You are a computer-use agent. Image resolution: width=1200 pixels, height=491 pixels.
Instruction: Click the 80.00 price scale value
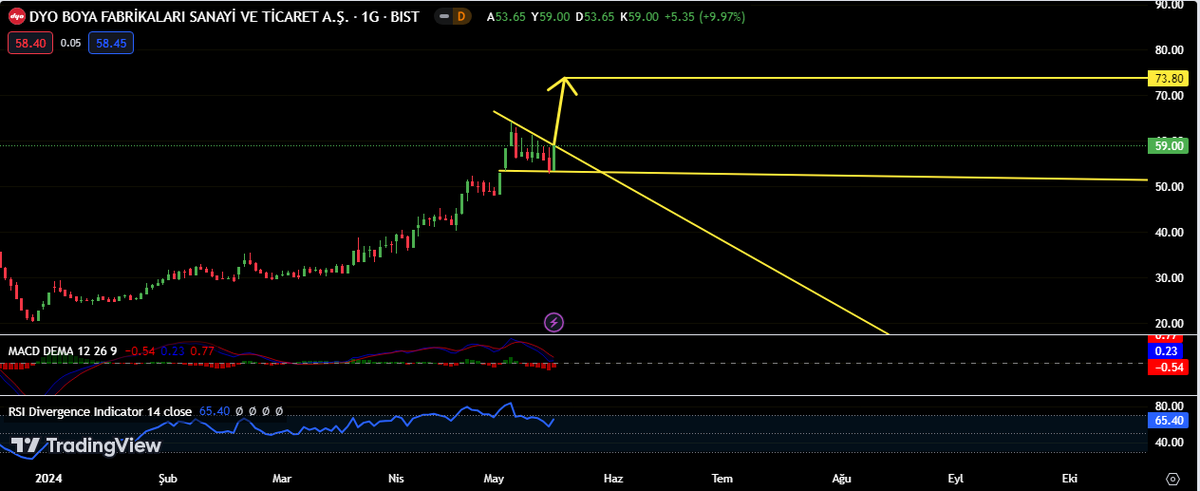pos(1170,50)
